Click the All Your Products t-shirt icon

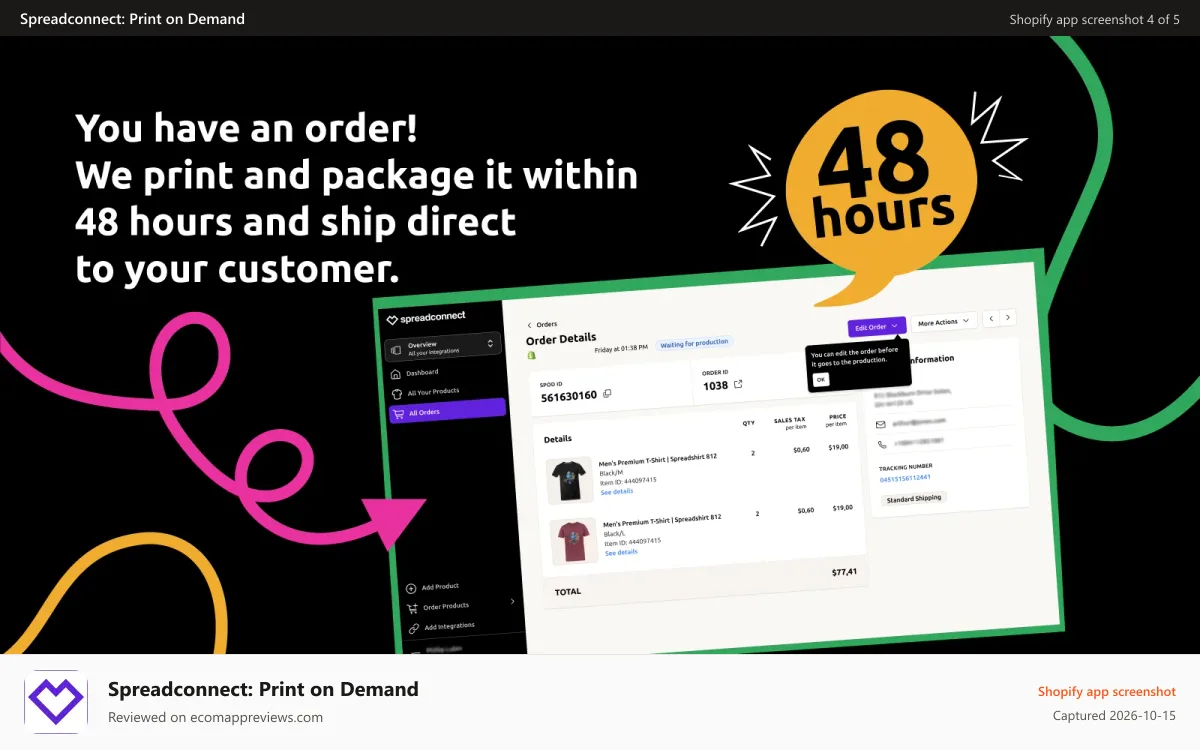[397, 393]
